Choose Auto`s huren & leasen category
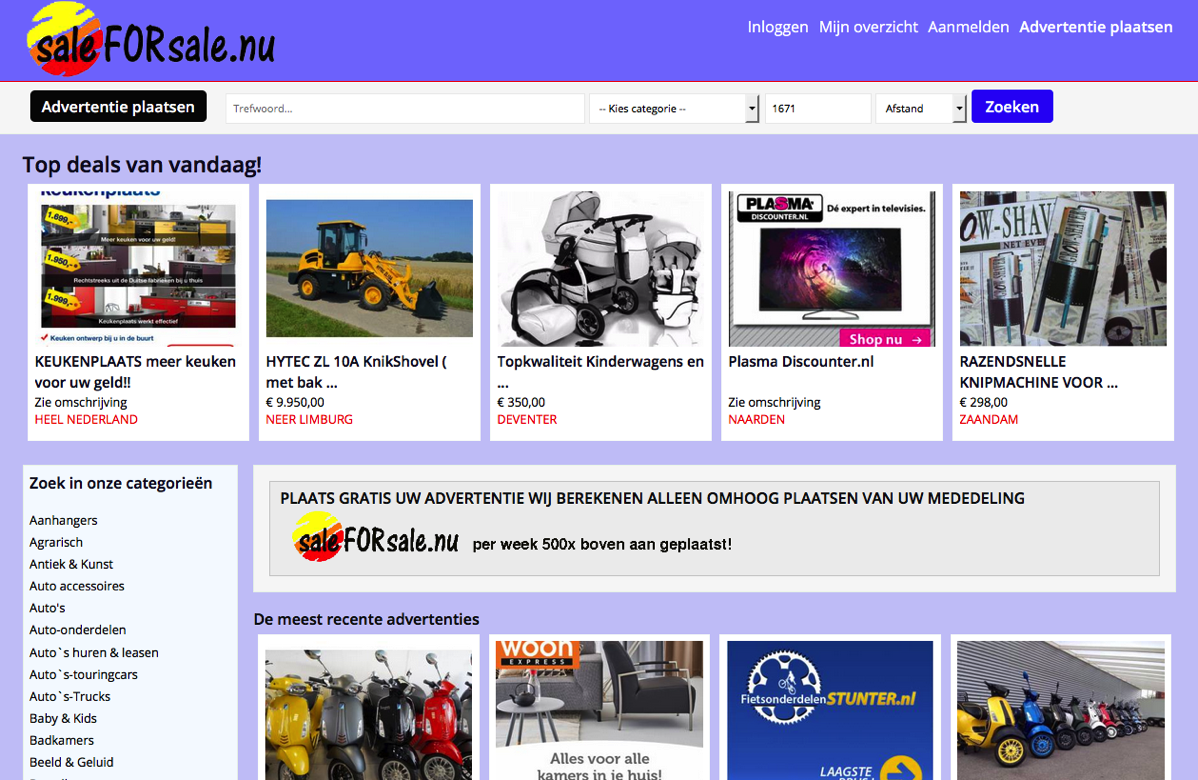Viewport: 1198px width, 780px height. click(x=94, y=652)
